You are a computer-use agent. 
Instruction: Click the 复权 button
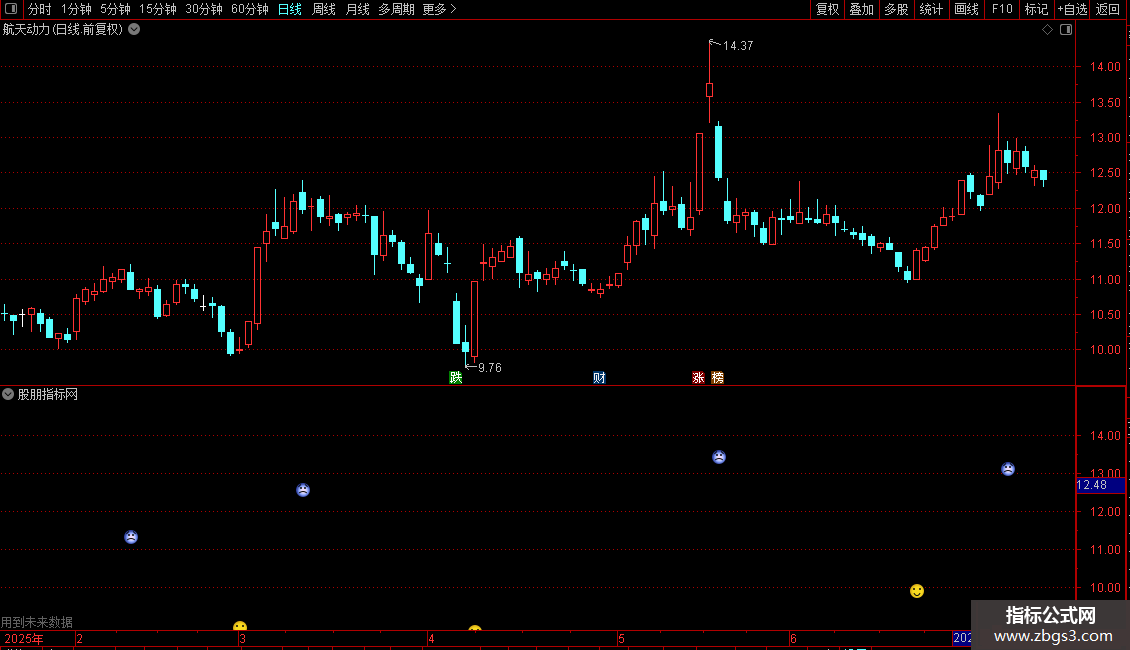point(827,9)
